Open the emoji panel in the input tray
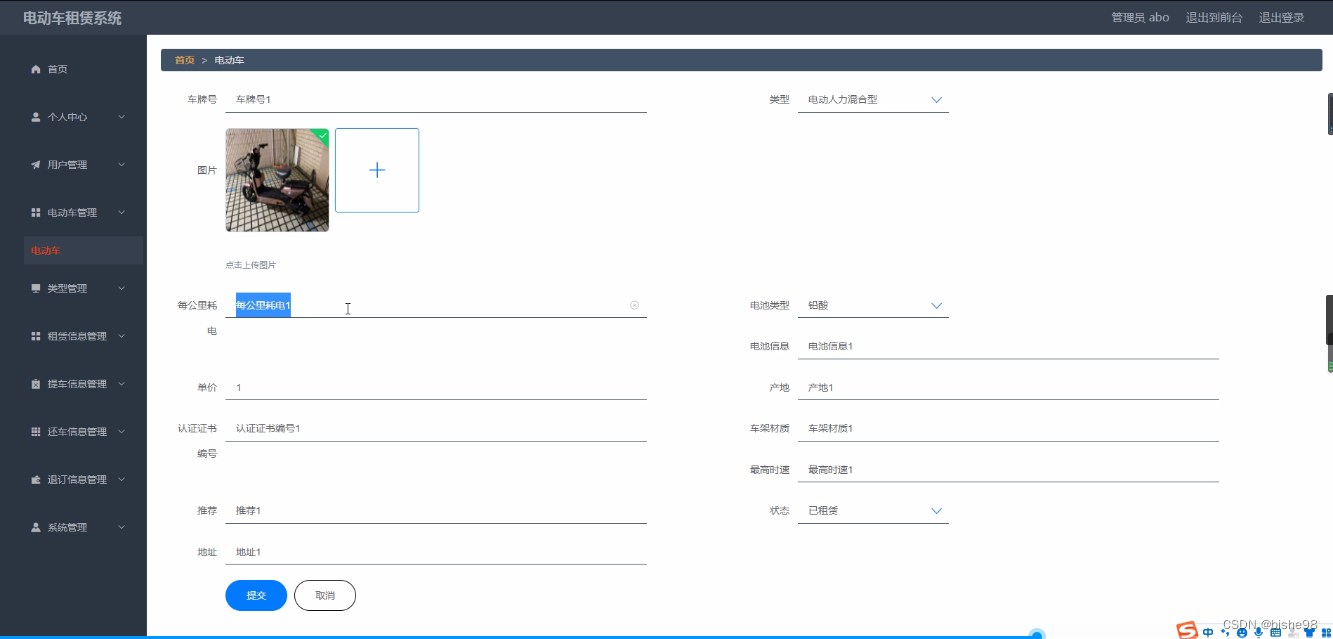The height and width of the screenshot is (639, 1333). (x=1242, y=632)
